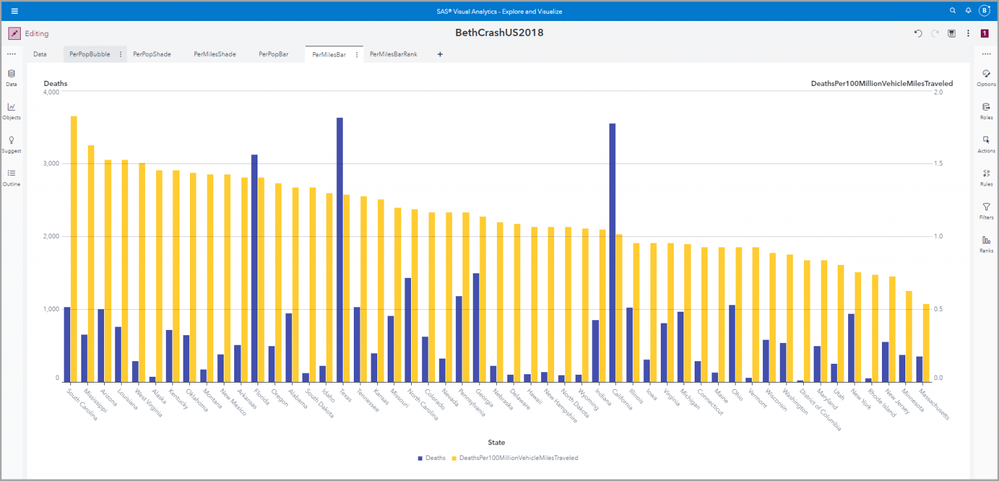Open the Ranks pane
Screen dimensions: 999x481
pyautogui.click(x=986, y=245)
